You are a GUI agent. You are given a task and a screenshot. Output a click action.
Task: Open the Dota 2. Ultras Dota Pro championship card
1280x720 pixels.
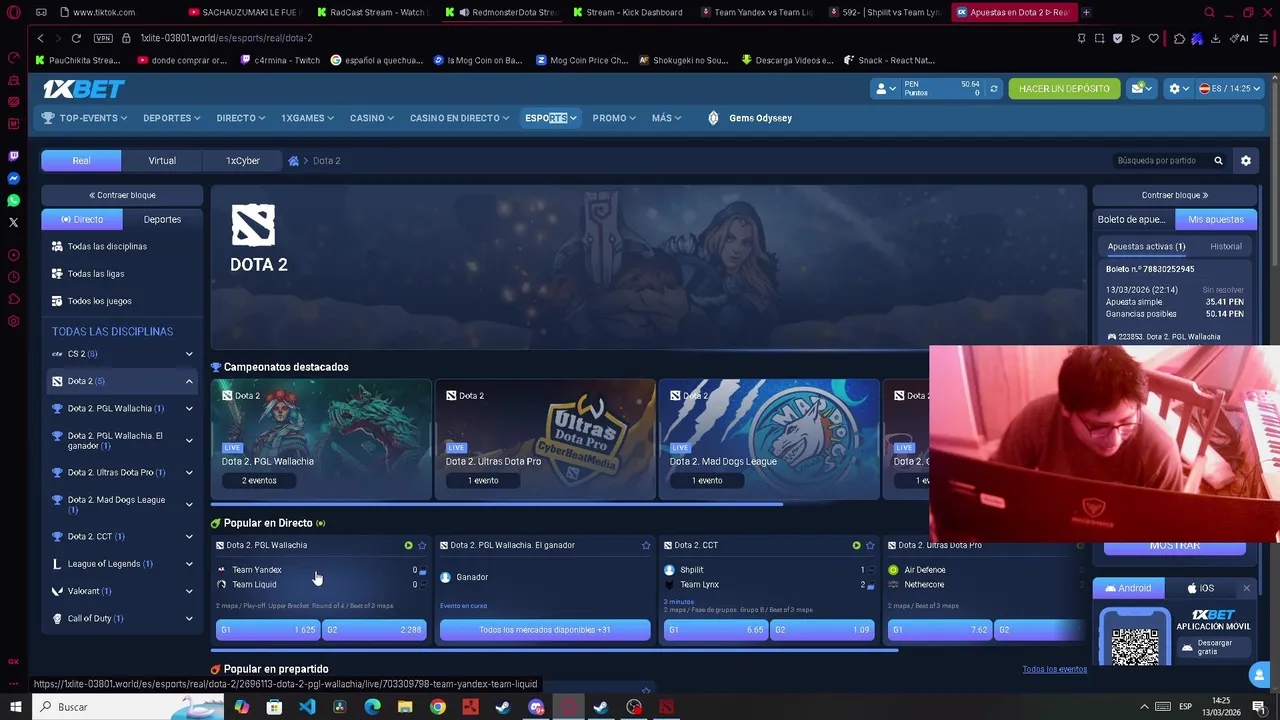(545, 439)
